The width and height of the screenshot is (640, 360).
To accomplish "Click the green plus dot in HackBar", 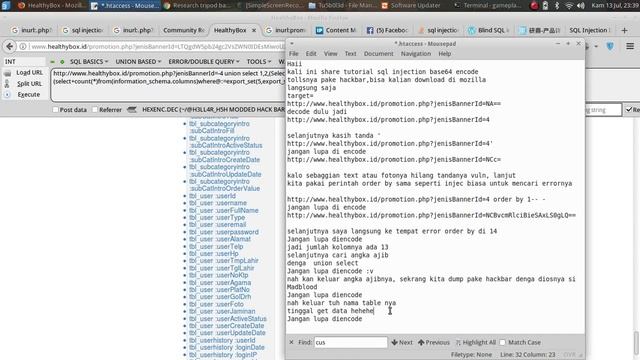I will click(x=62, y=62).
